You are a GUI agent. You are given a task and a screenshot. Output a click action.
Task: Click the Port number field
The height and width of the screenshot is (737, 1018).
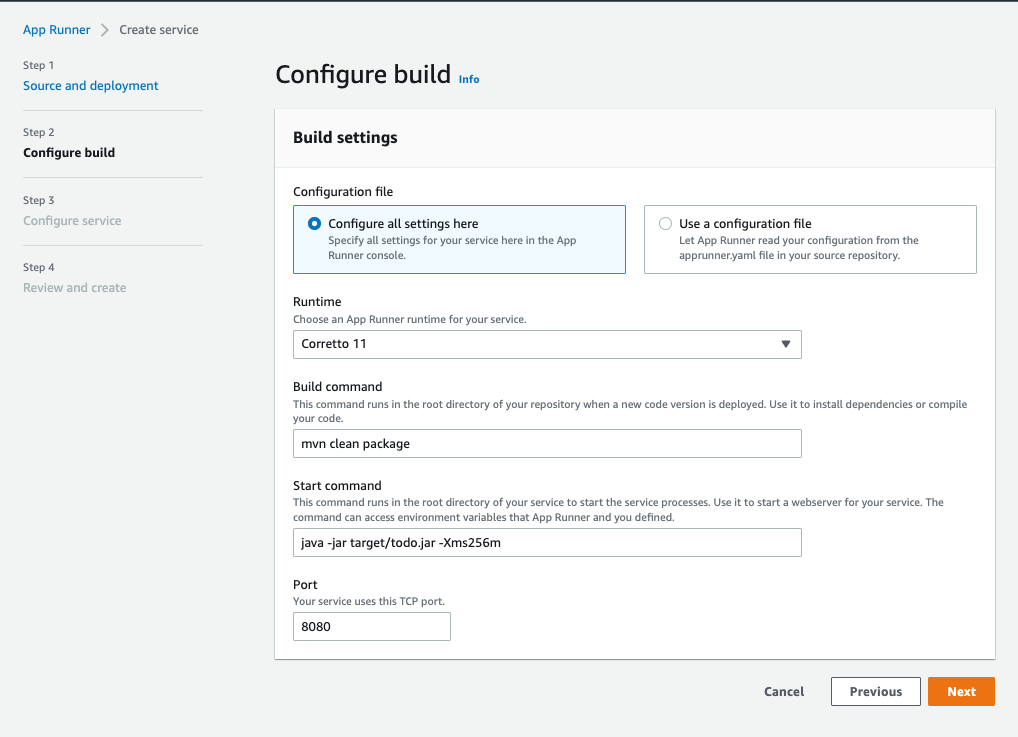click(x=371, y=627)
